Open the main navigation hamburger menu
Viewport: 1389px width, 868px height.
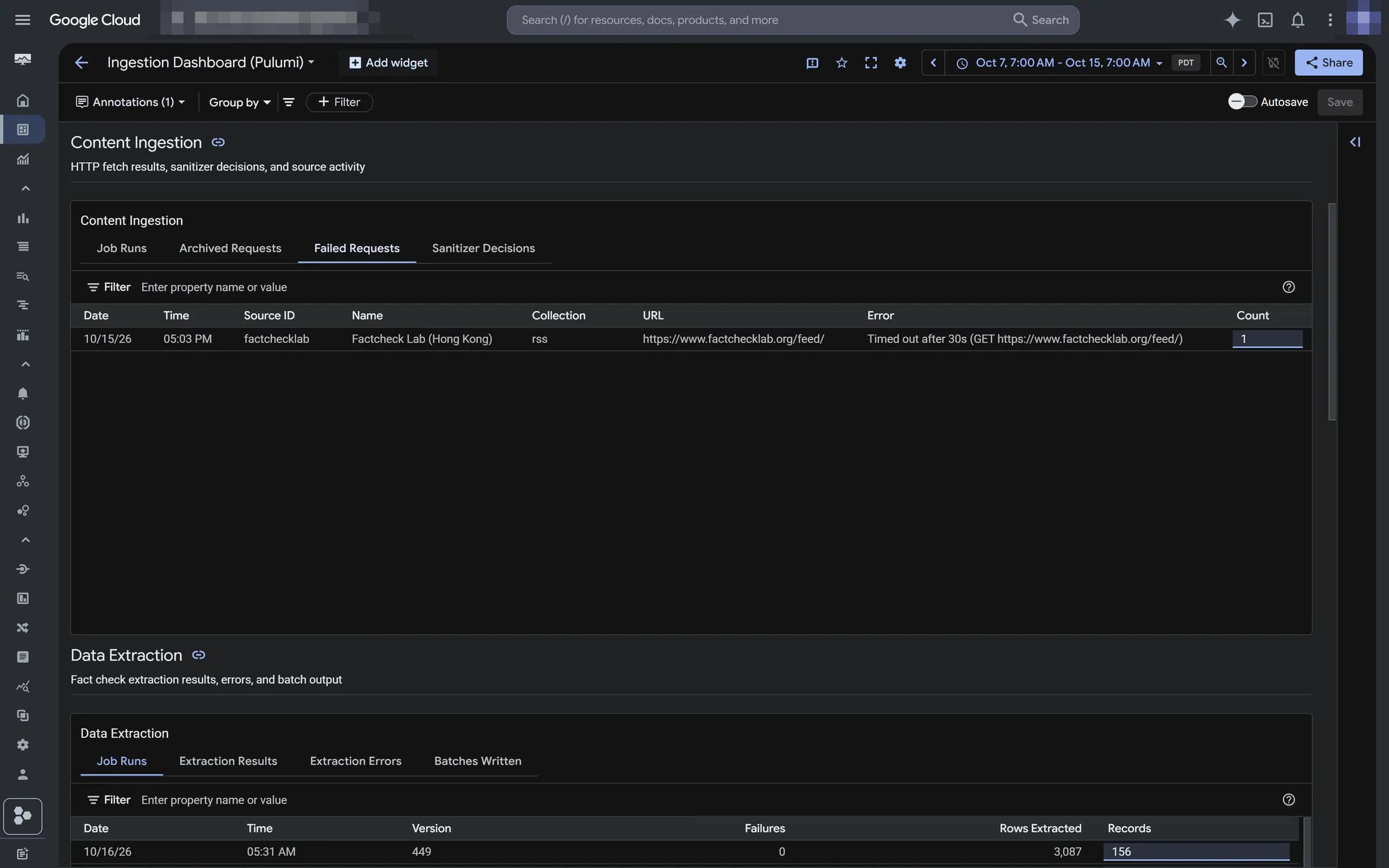tap(23, 20)
